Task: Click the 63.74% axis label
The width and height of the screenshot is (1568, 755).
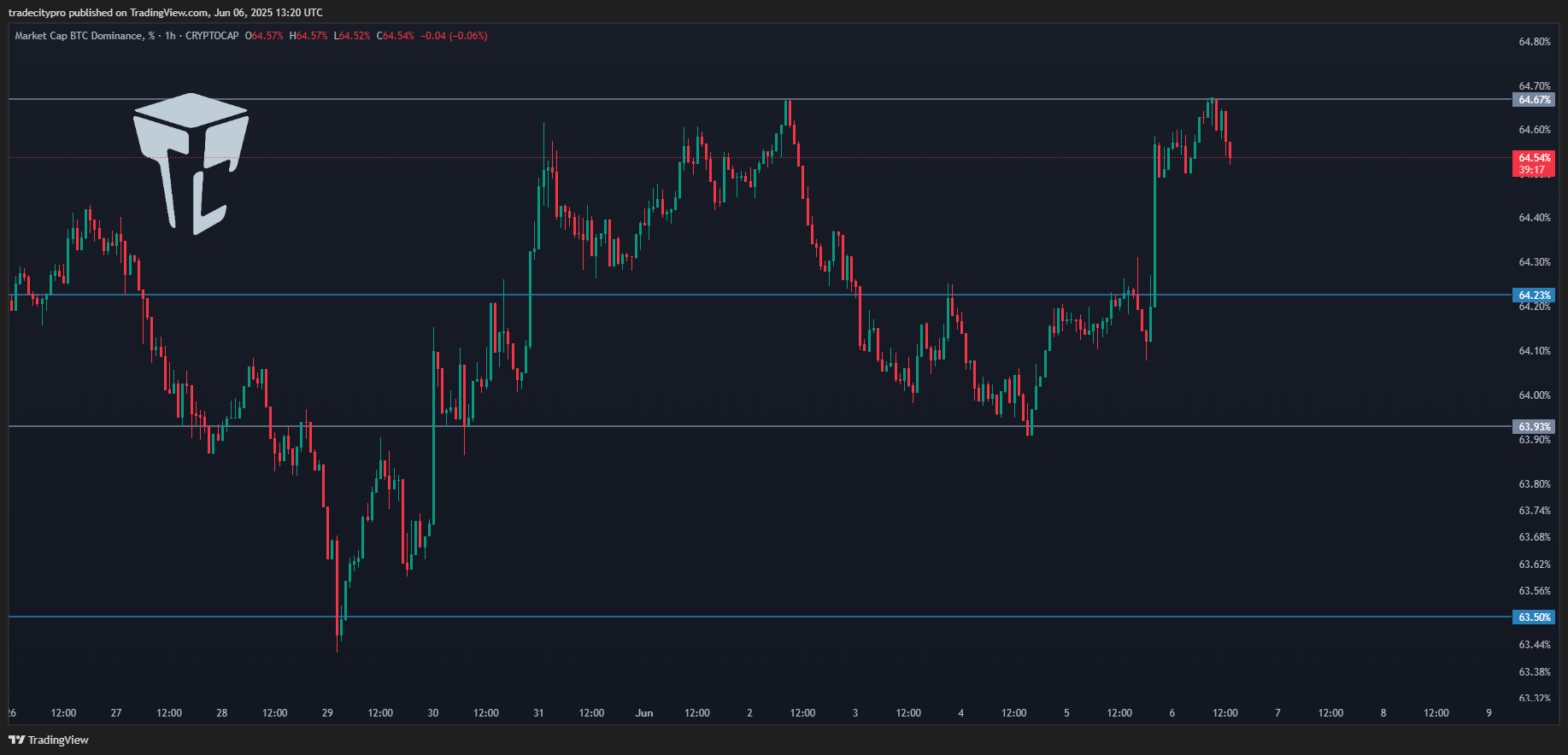Action: pyautogui.click(x=1535, y=511)
